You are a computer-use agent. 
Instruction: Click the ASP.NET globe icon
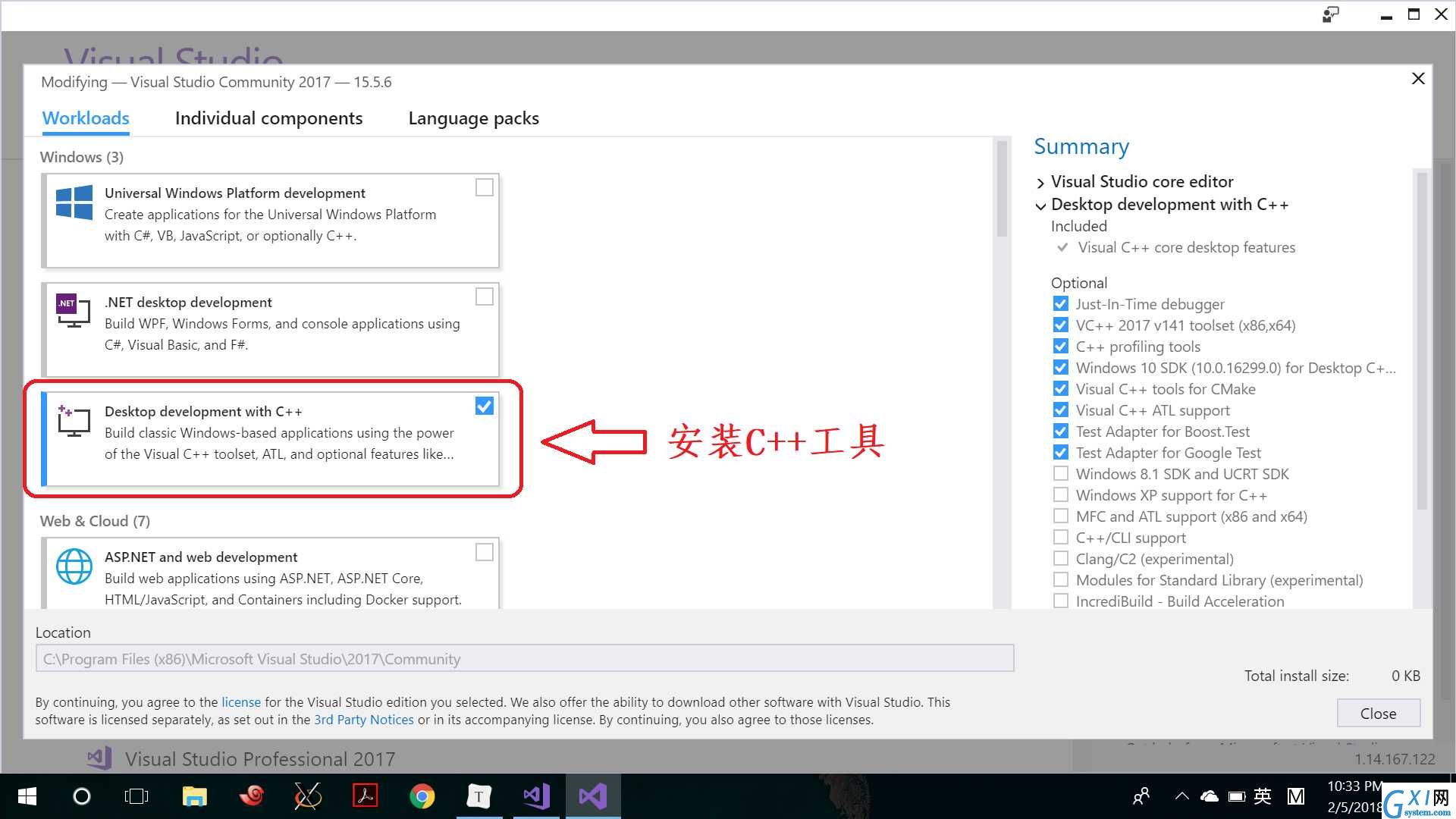74,566
